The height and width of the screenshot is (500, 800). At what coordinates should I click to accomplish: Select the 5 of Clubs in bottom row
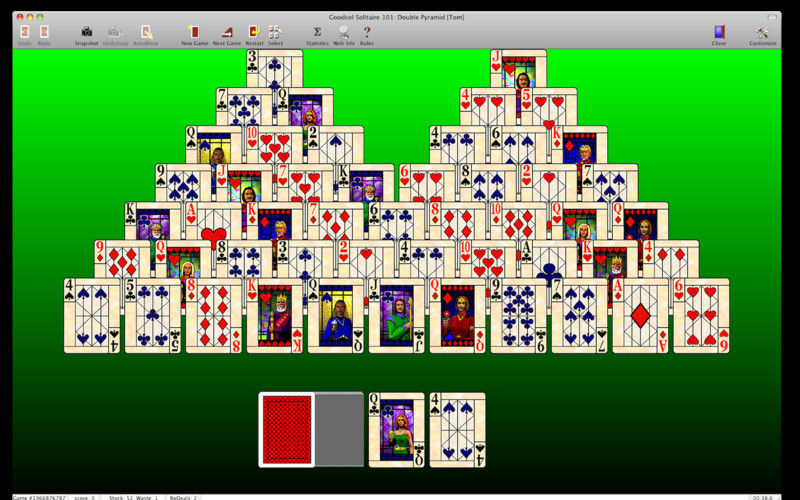point(153,316)
